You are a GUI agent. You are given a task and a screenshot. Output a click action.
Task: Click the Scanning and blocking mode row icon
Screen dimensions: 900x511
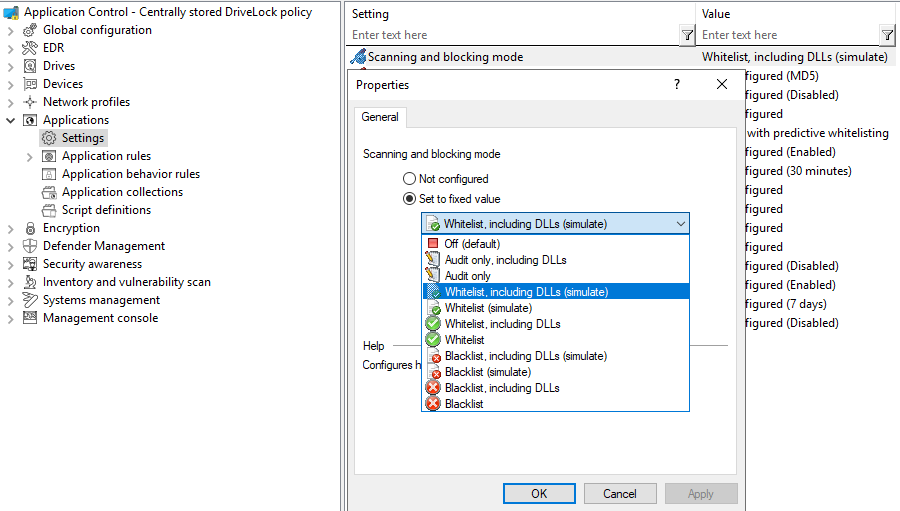click(358, 56)
